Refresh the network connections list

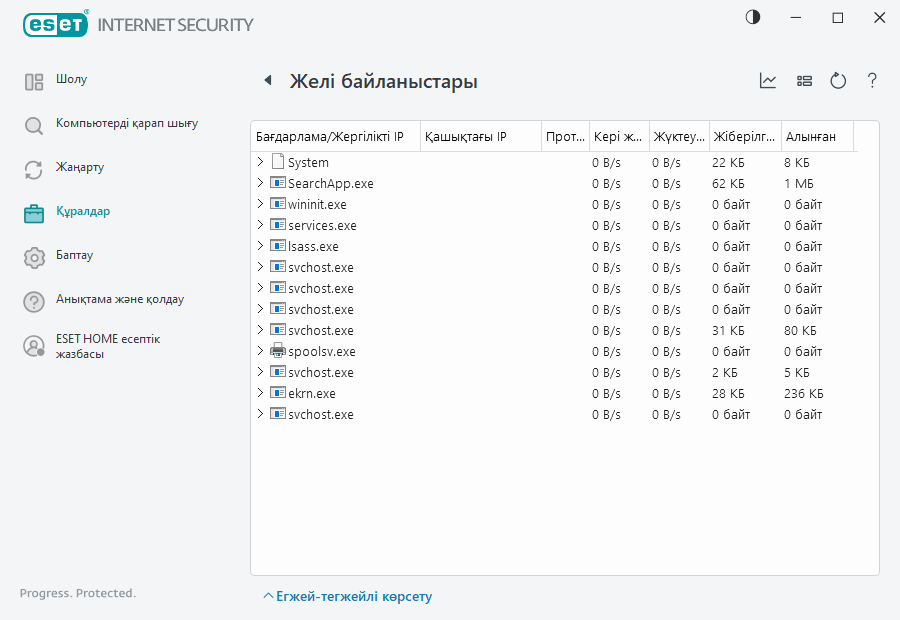point(838,81)
